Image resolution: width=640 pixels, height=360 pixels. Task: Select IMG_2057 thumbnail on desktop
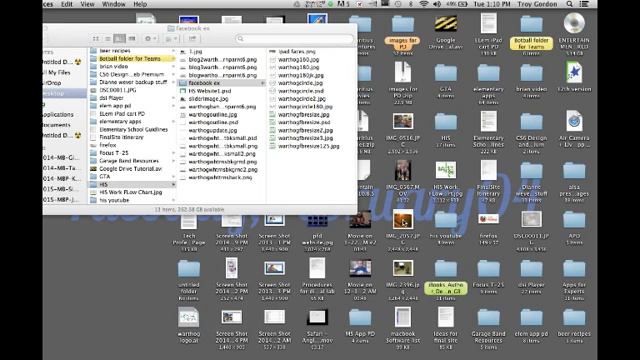pos(403,219)
